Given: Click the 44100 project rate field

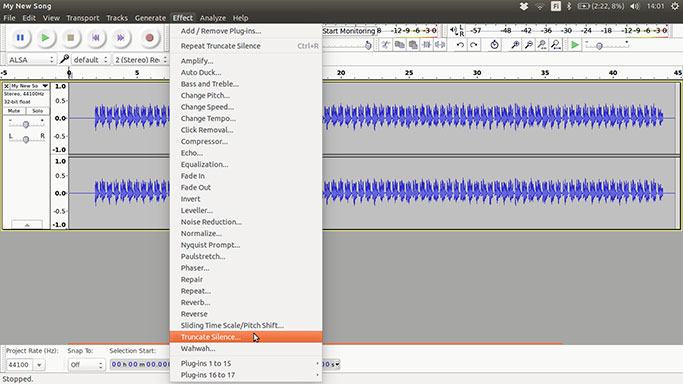Looking at the screenshot, I should click(19, 365).
